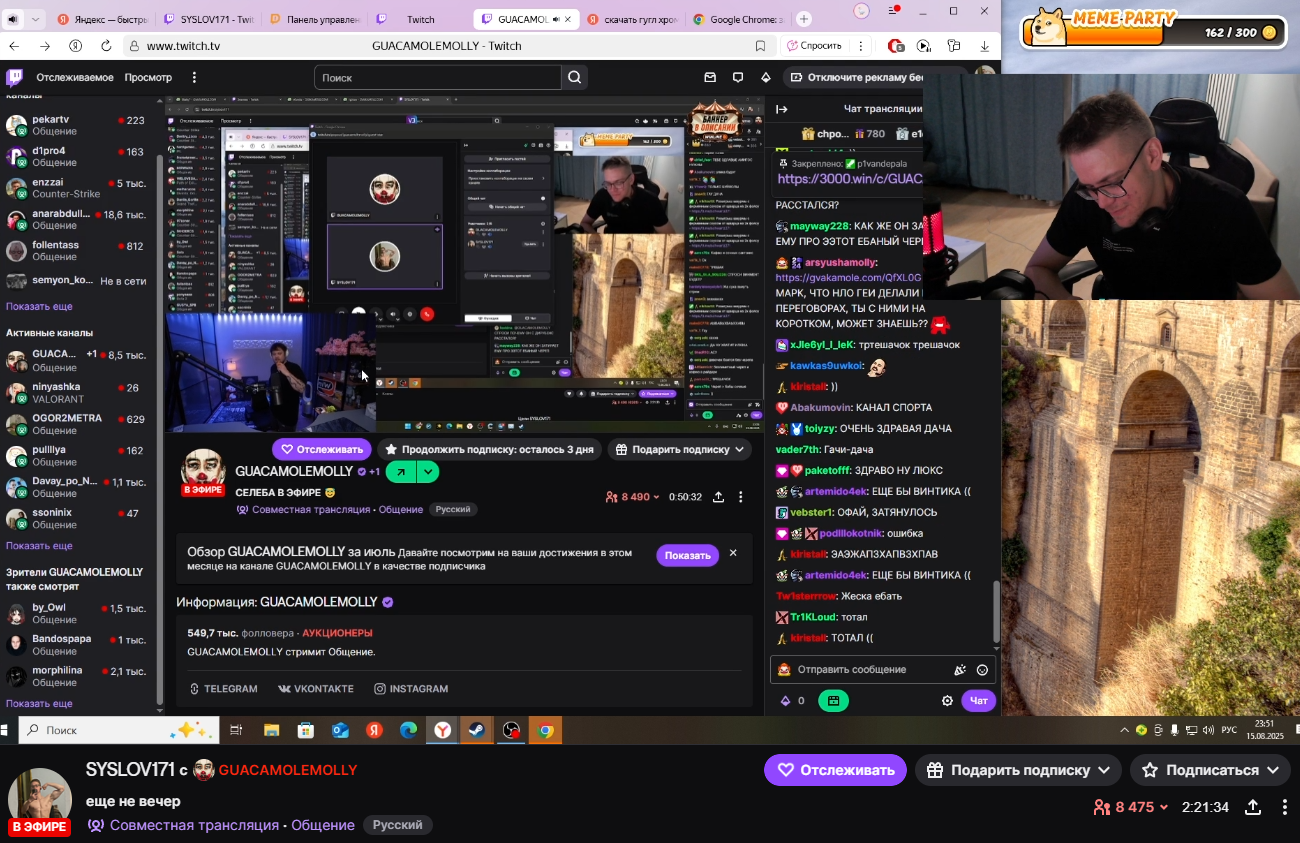Show more followed channels above Активные каналы

[x=39, y=306]
